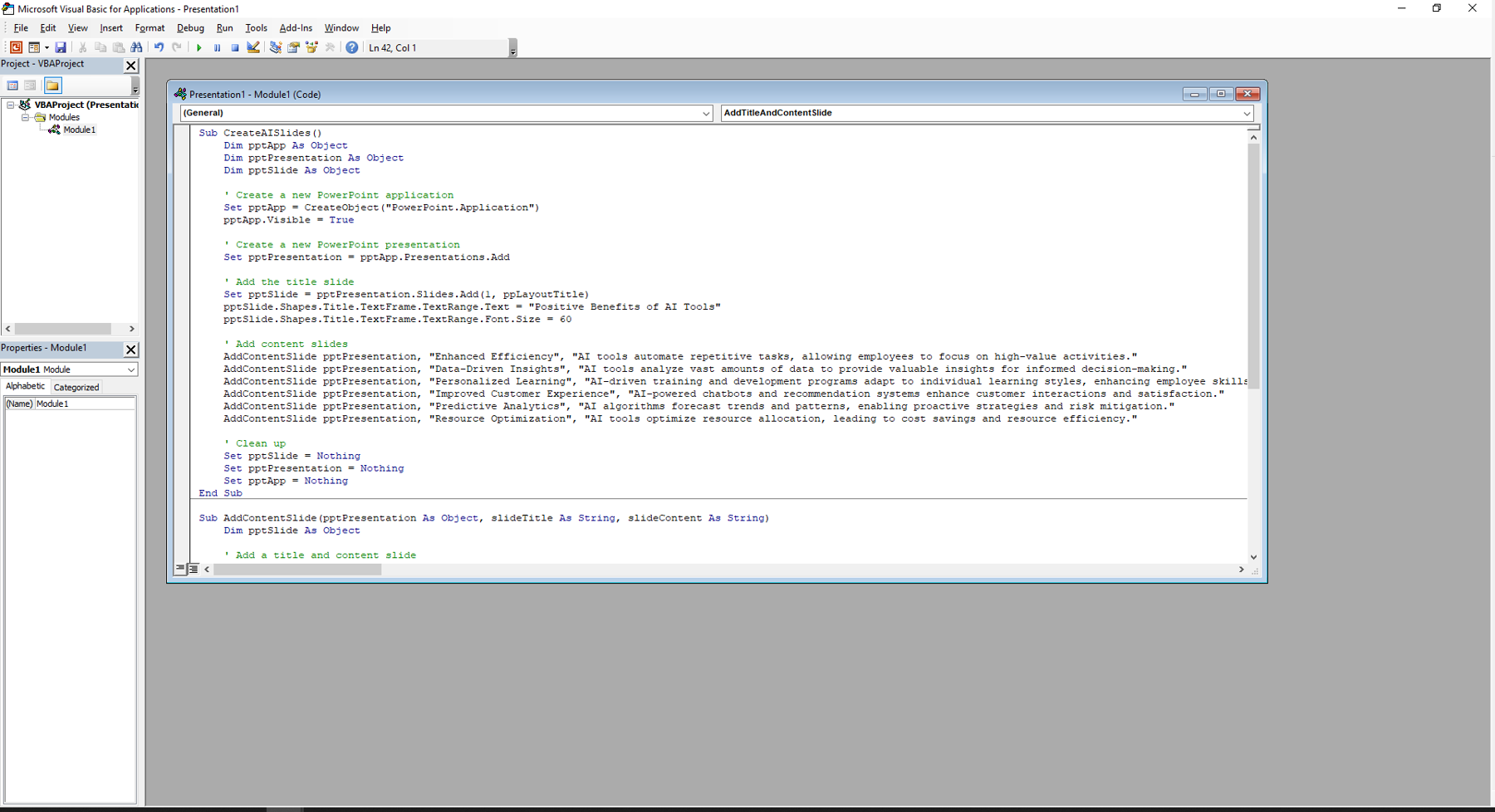Viewport: 1495px width, 812px height.
Task: Switch to Procedure View button
Action: tap(180, 569)
